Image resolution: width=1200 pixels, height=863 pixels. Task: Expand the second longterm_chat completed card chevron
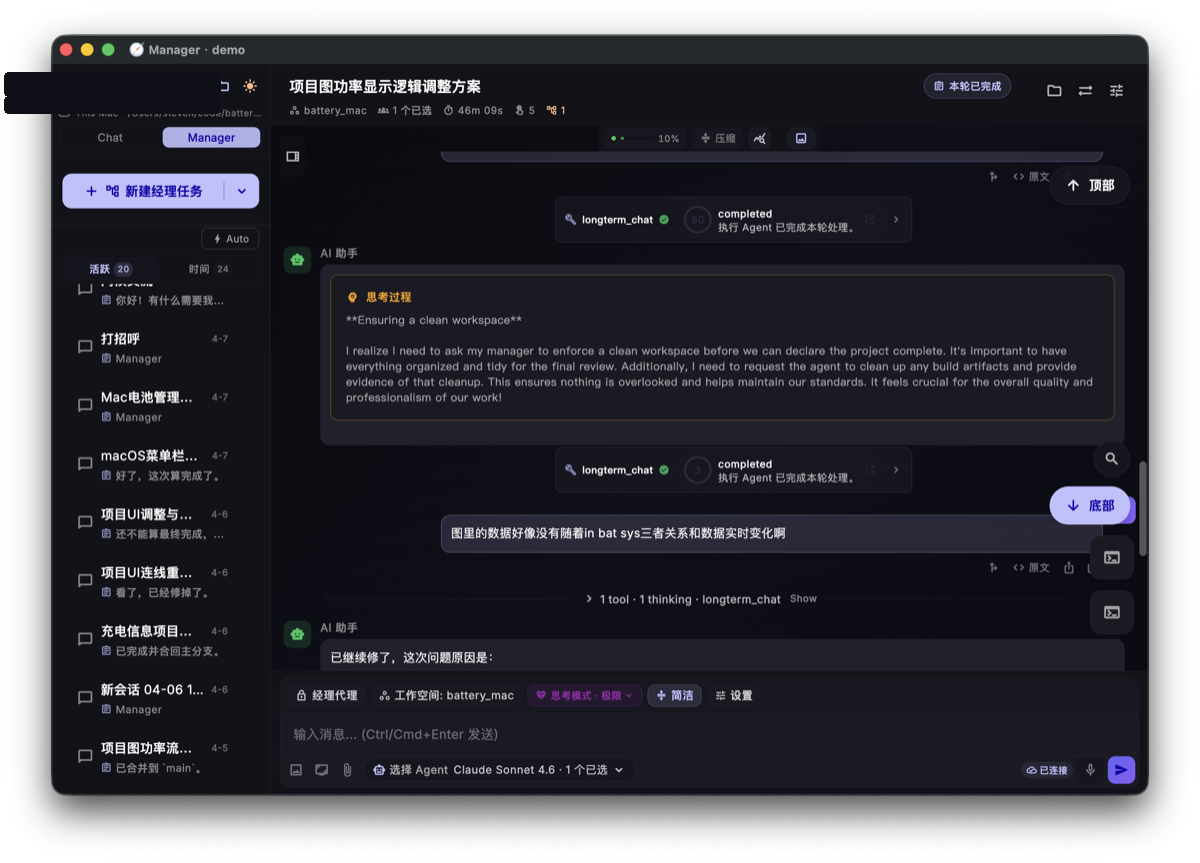click(x=896, y=470)
